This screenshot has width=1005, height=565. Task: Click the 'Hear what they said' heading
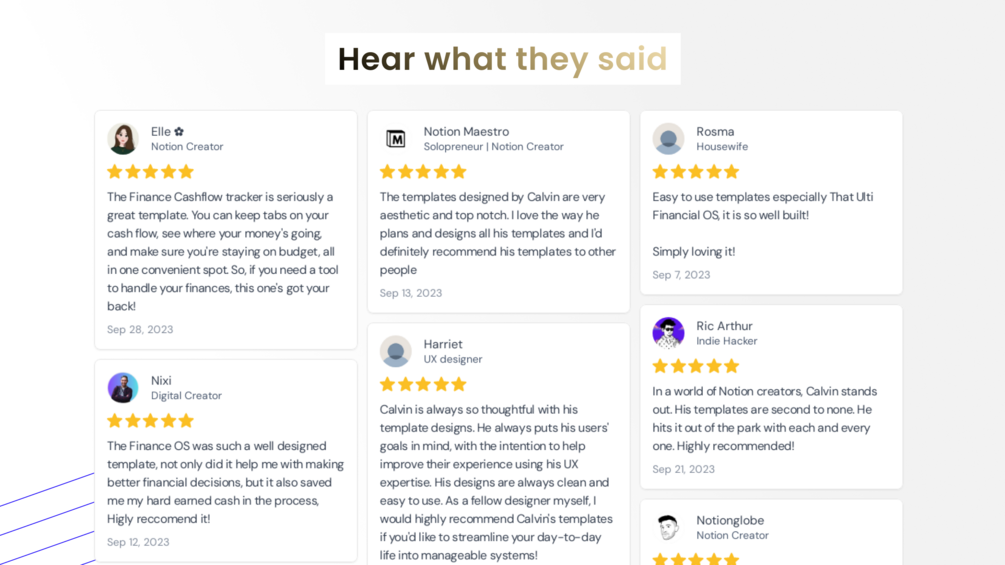(502, 59)
